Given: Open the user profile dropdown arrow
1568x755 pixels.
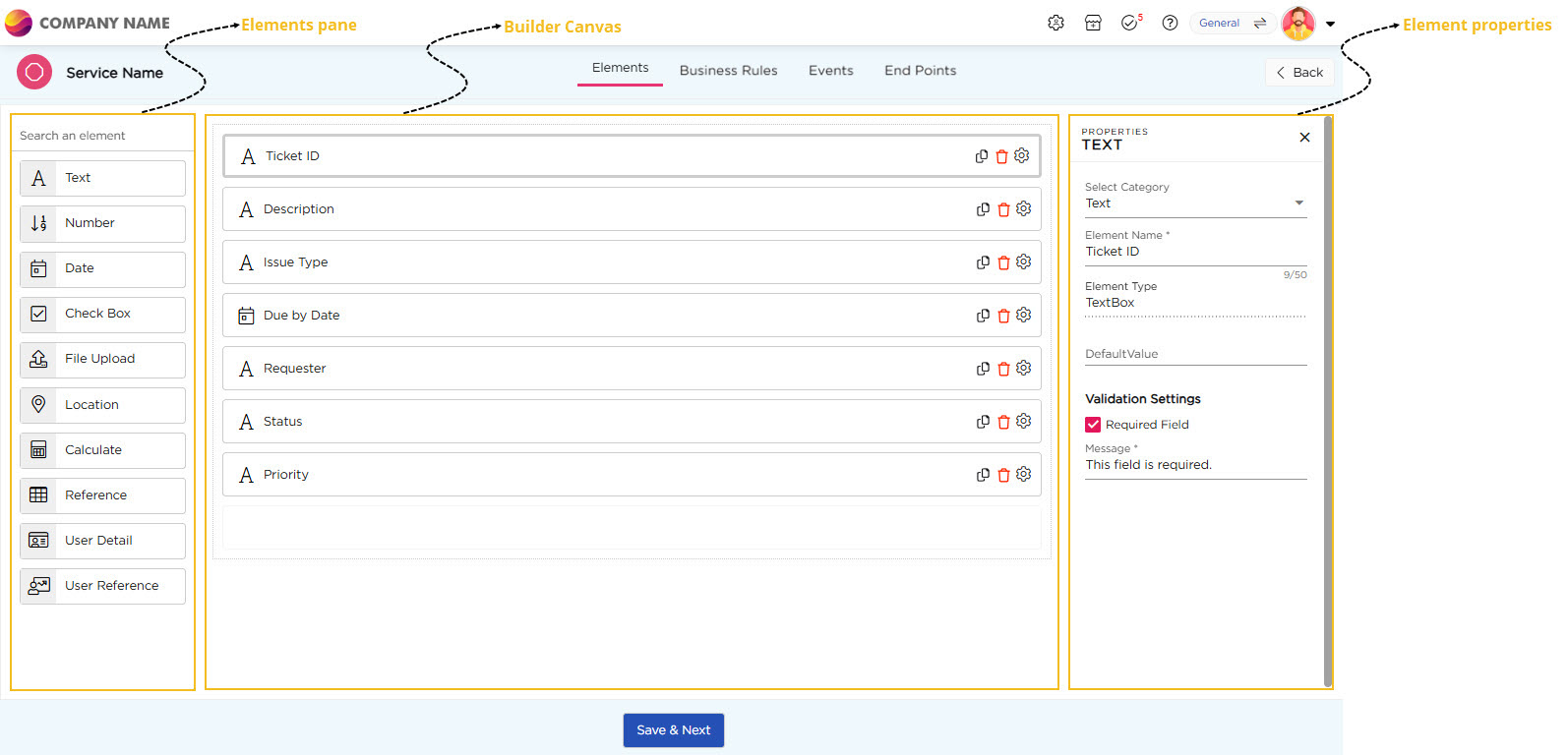Looking at the screenshot, I should pyautogui.click(x=1330, y=24).
